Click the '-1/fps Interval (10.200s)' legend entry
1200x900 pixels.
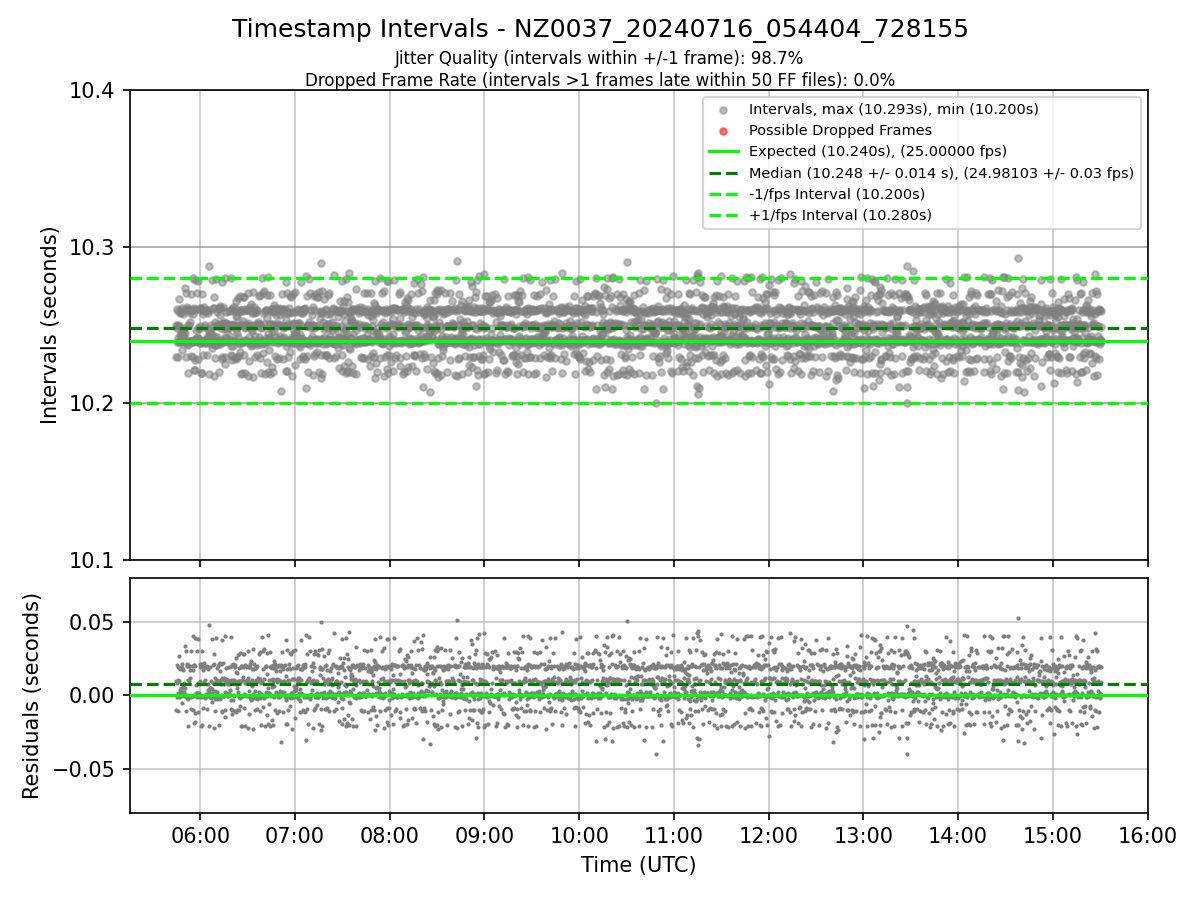[836, 194]
